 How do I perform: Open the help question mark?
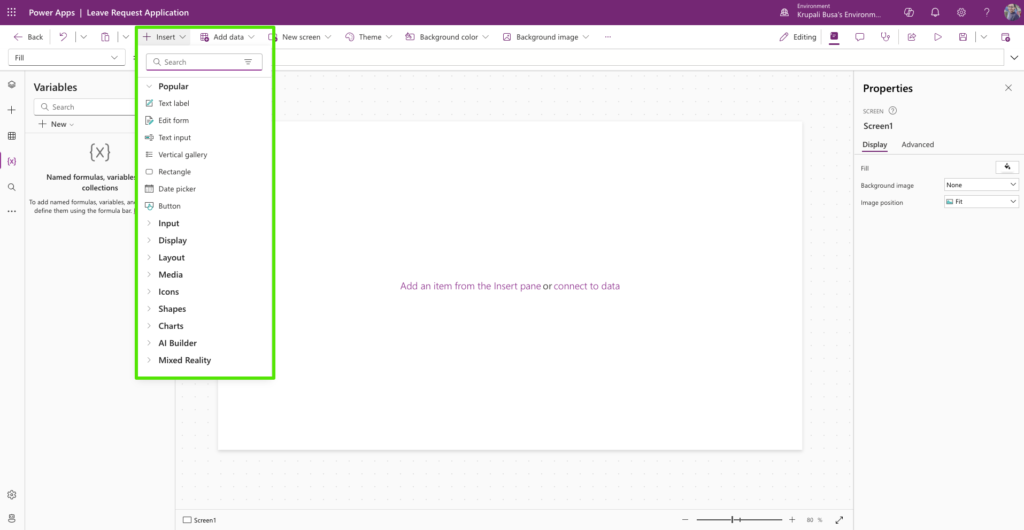point(987,12)
